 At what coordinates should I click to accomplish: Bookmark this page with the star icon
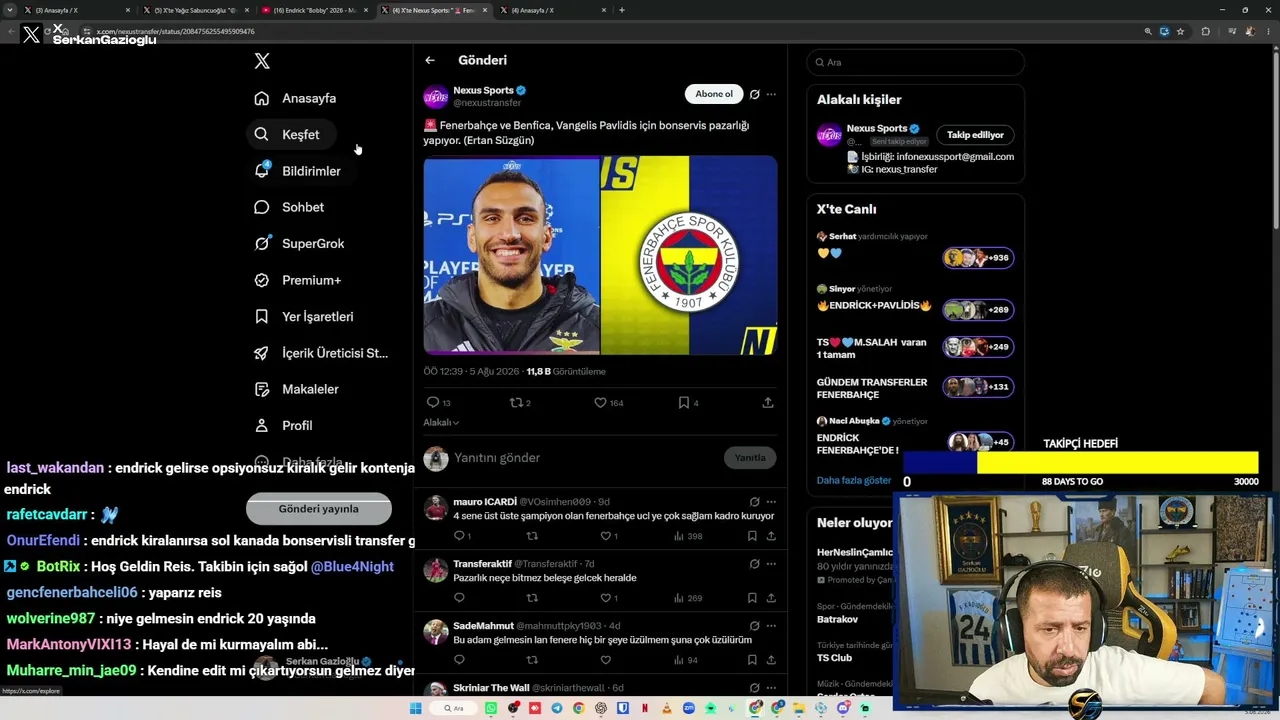1181,31
